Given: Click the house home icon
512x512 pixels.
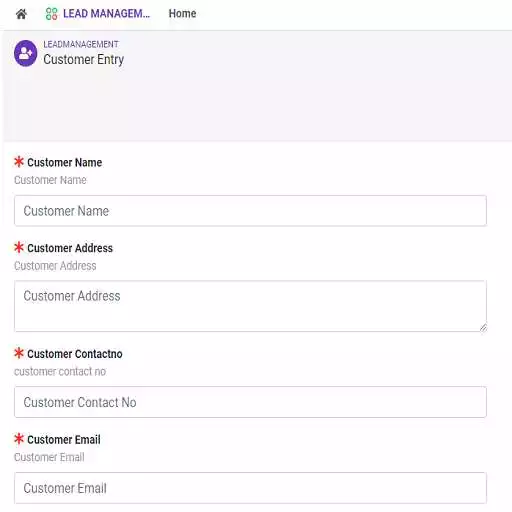Looking at the screenshot, I should [21, 14].
